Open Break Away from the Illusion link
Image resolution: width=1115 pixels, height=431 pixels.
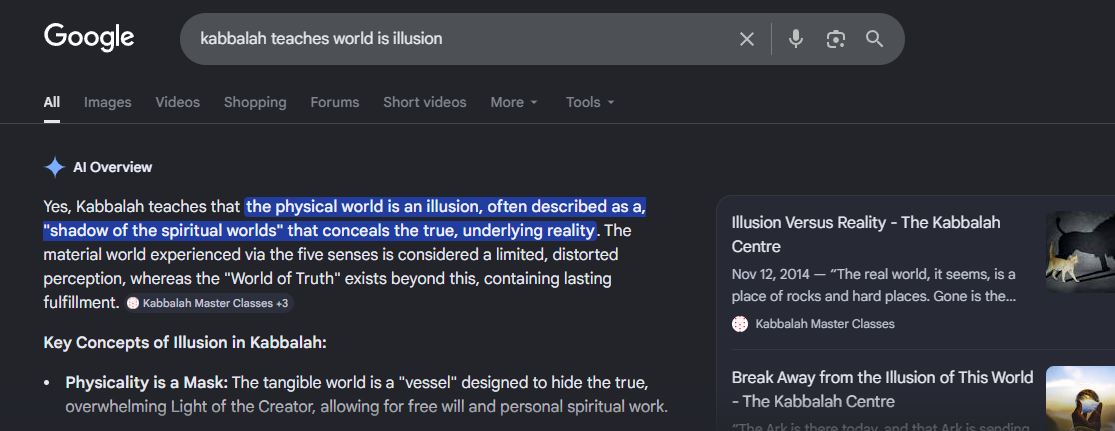point(882,388)
